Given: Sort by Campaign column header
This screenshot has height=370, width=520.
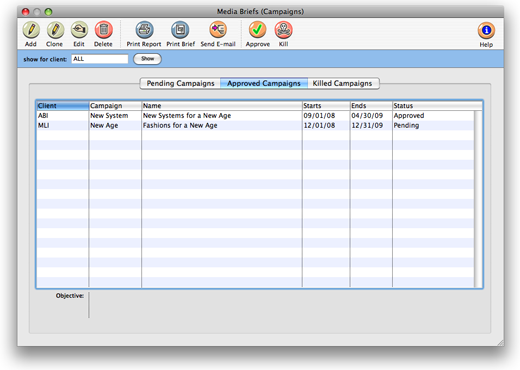Looking at the screenshot, I should coord(115,106).
